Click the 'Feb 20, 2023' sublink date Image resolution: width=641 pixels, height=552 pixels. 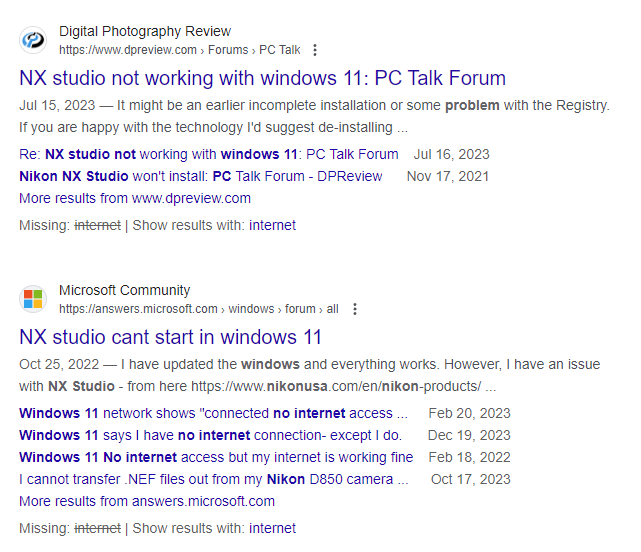pos(469,413)
